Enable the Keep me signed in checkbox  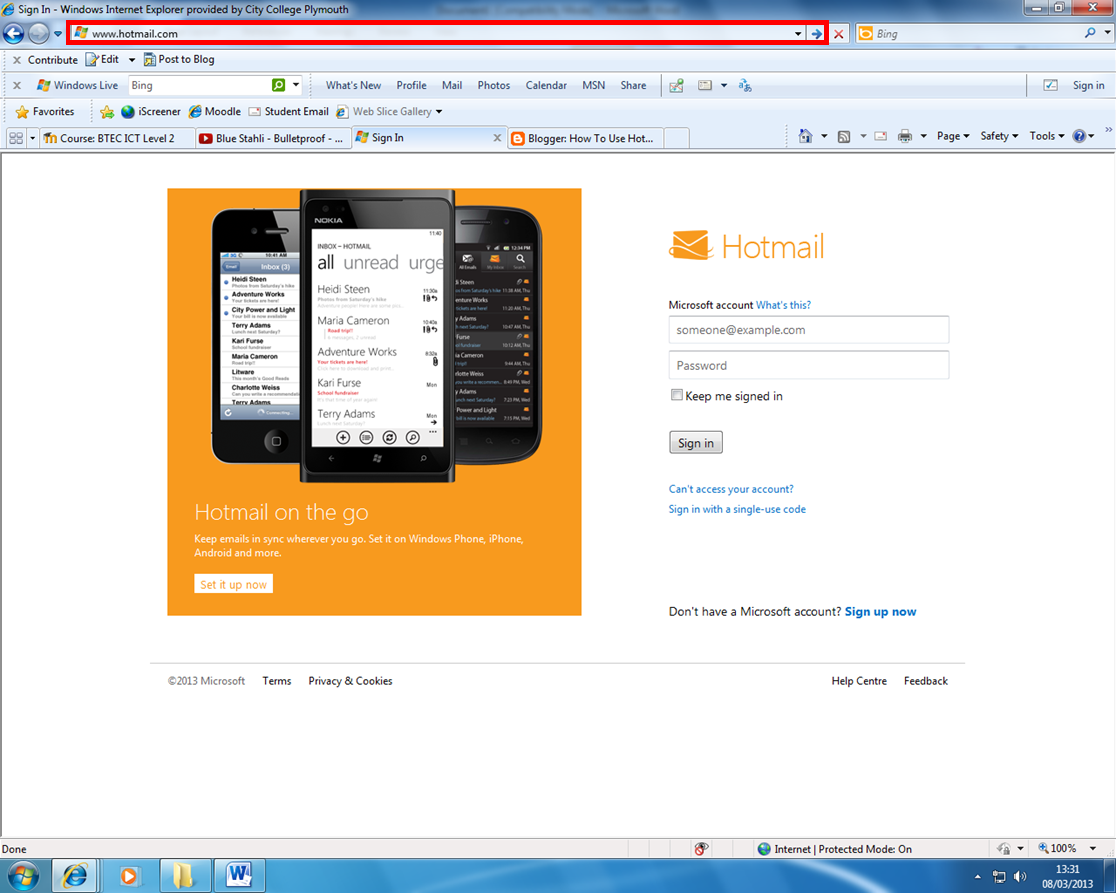point(677,395)
